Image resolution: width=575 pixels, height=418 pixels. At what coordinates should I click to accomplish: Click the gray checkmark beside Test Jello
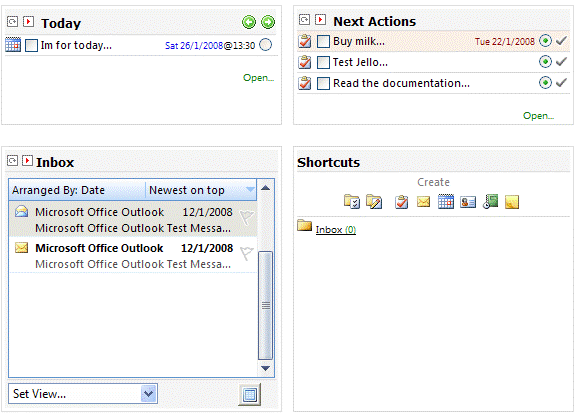tap(561, 62)
